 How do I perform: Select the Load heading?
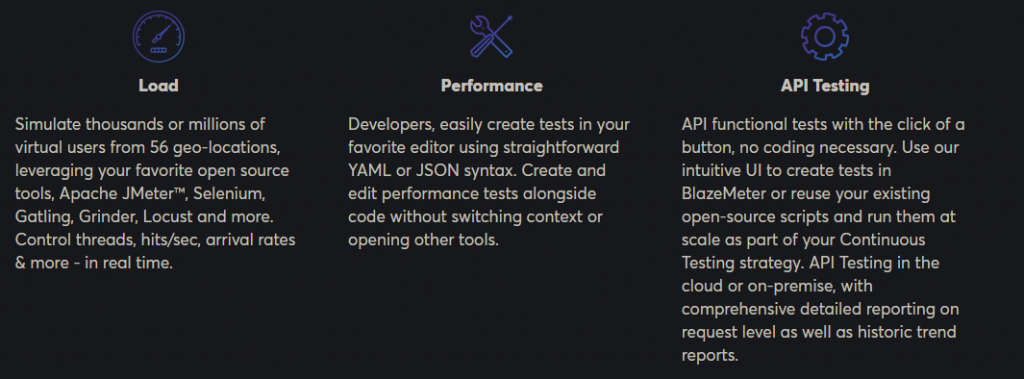point(159,86)
